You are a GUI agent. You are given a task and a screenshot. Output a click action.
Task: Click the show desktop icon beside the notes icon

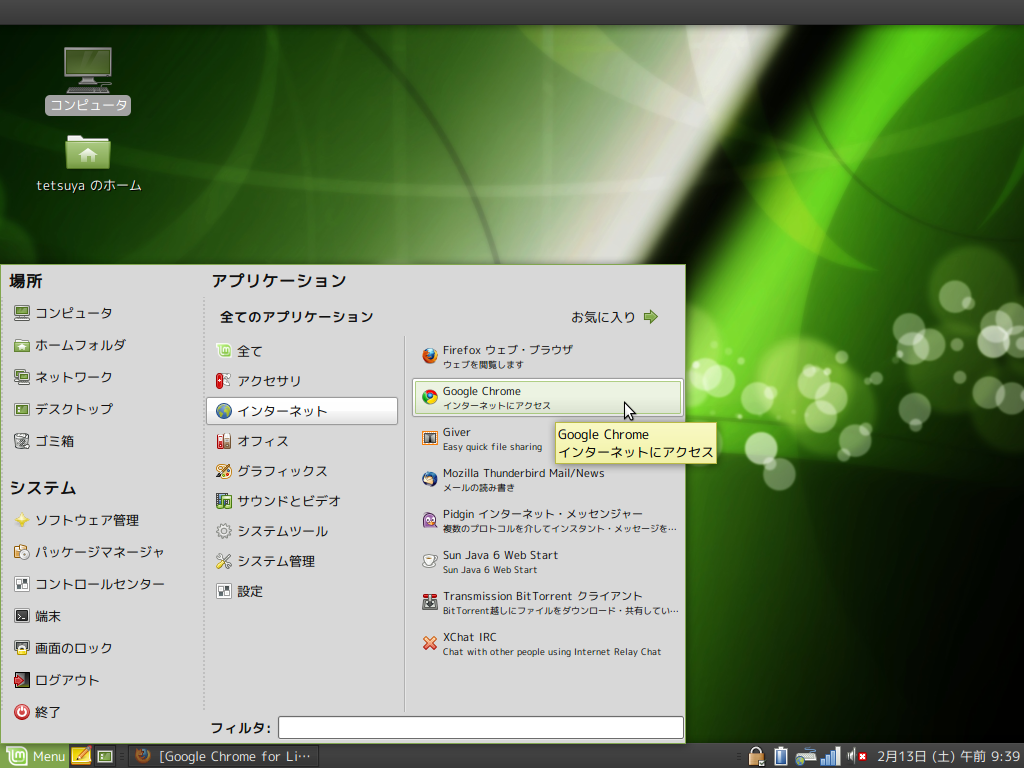pyautogui.click(x=104, y=756)
